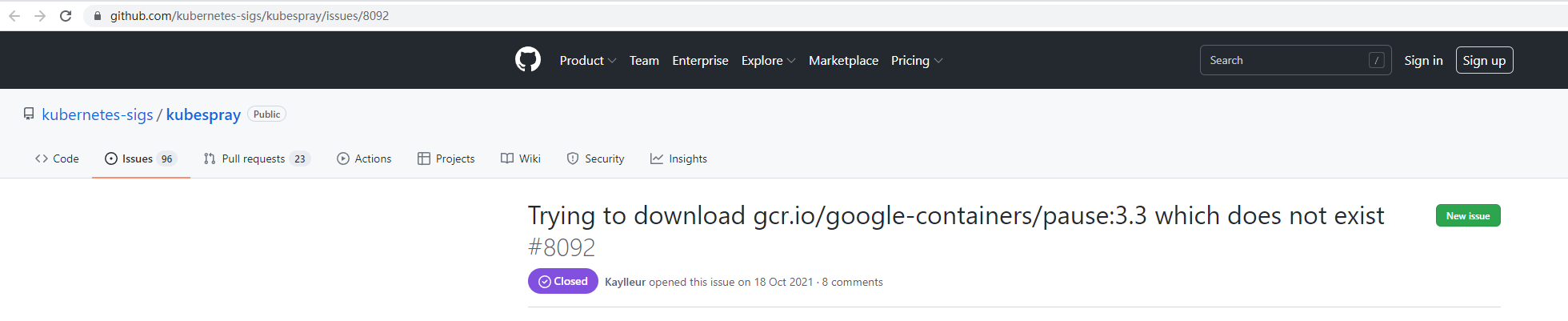
Task: Click the slash shortcut icon in search
Action: [1376, 60]
